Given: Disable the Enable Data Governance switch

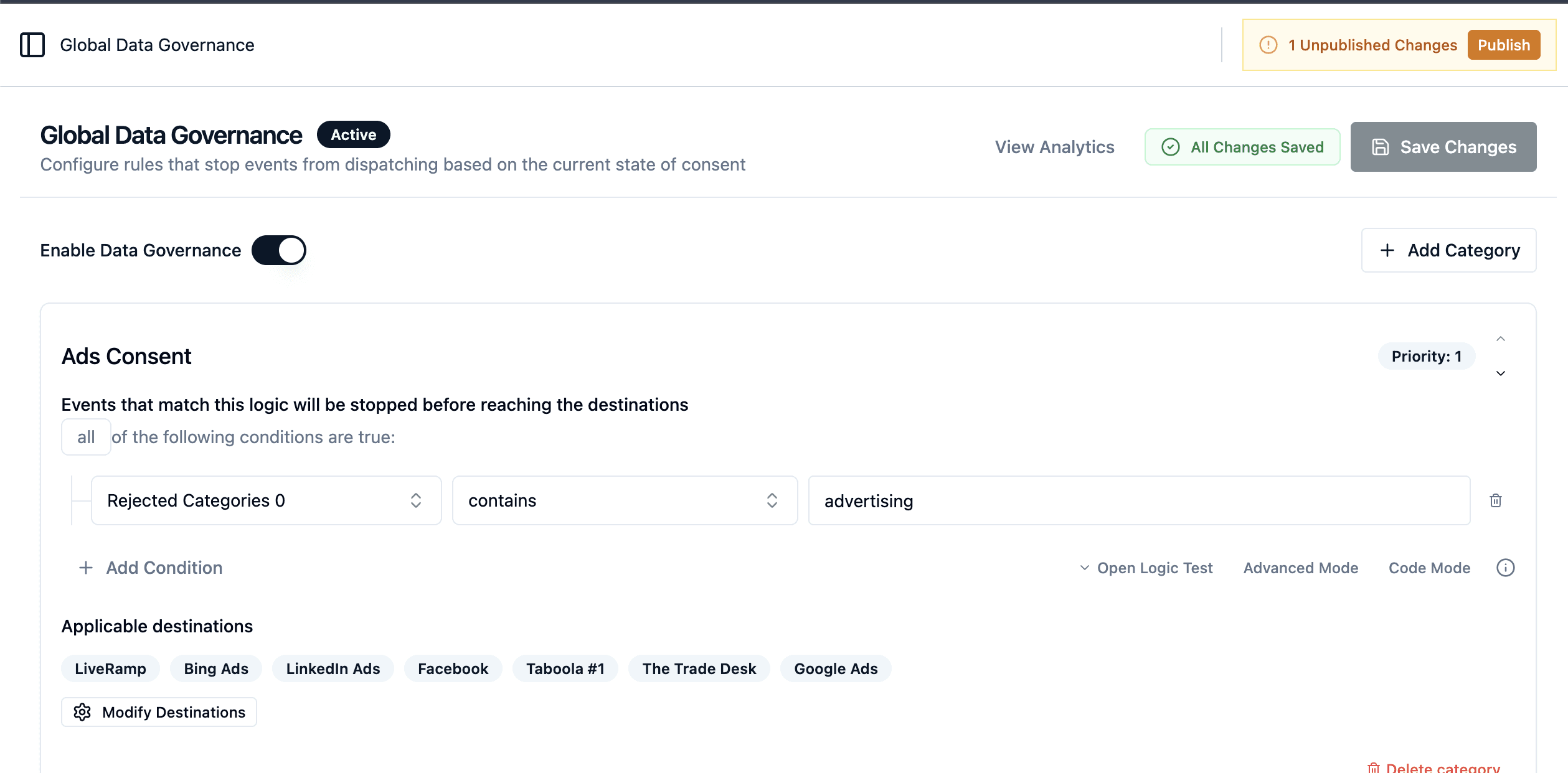Looking at the screenshot, I should click(278, 250).
